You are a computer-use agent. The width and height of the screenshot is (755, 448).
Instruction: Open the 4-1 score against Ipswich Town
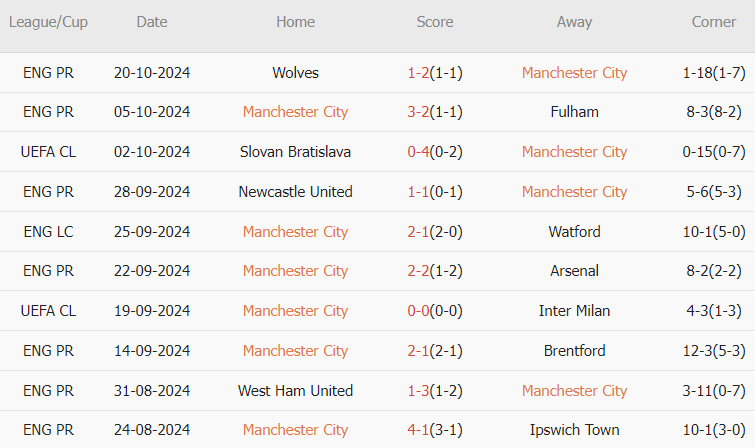click(x=418, y=430)
